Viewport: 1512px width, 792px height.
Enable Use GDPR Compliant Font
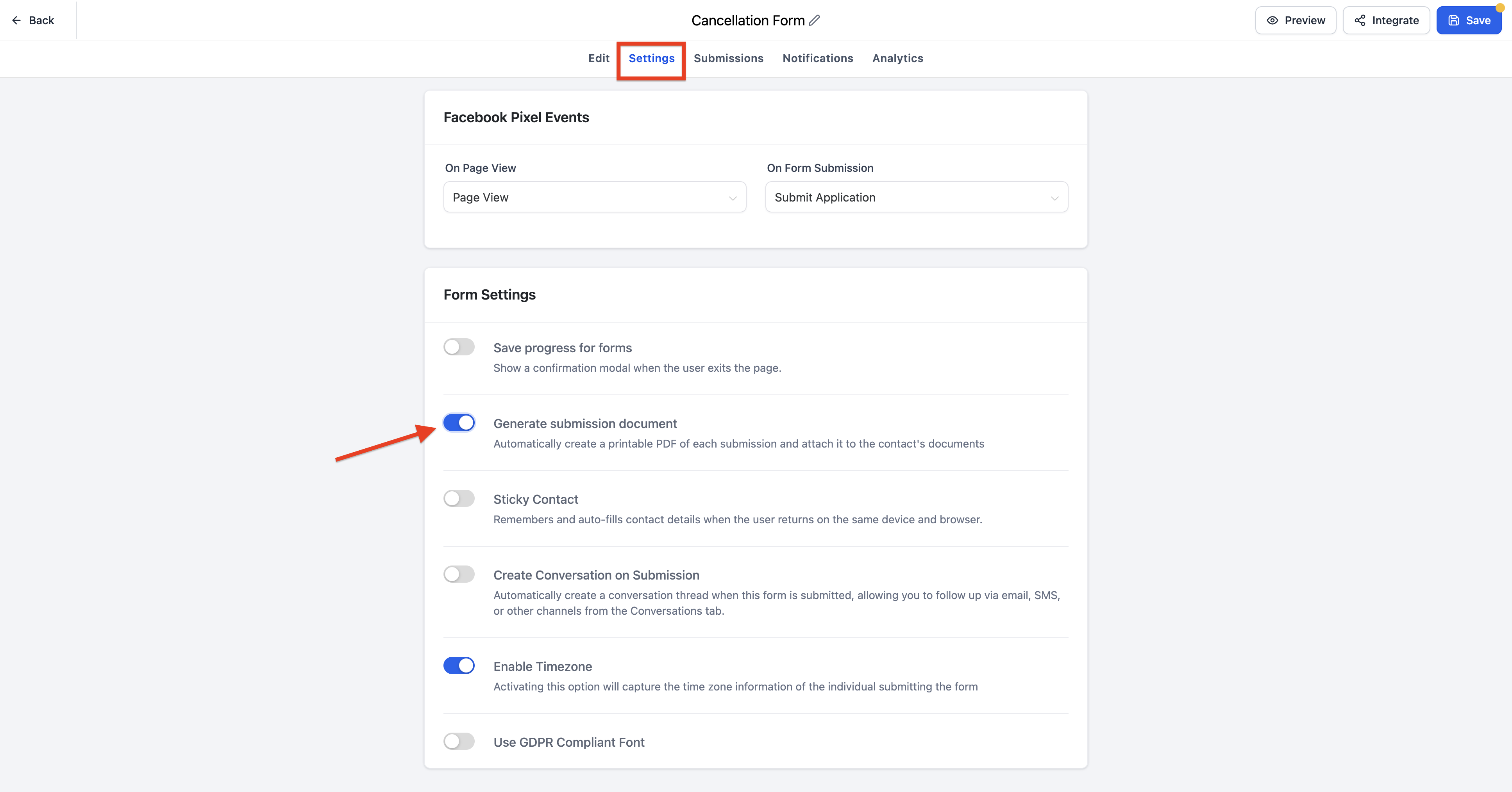[x=459, y=741]
